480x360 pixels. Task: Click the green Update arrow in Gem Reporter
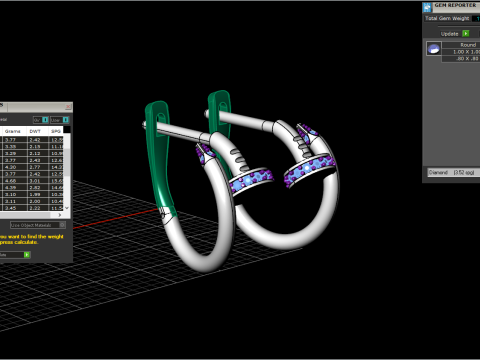click(466, 34)
